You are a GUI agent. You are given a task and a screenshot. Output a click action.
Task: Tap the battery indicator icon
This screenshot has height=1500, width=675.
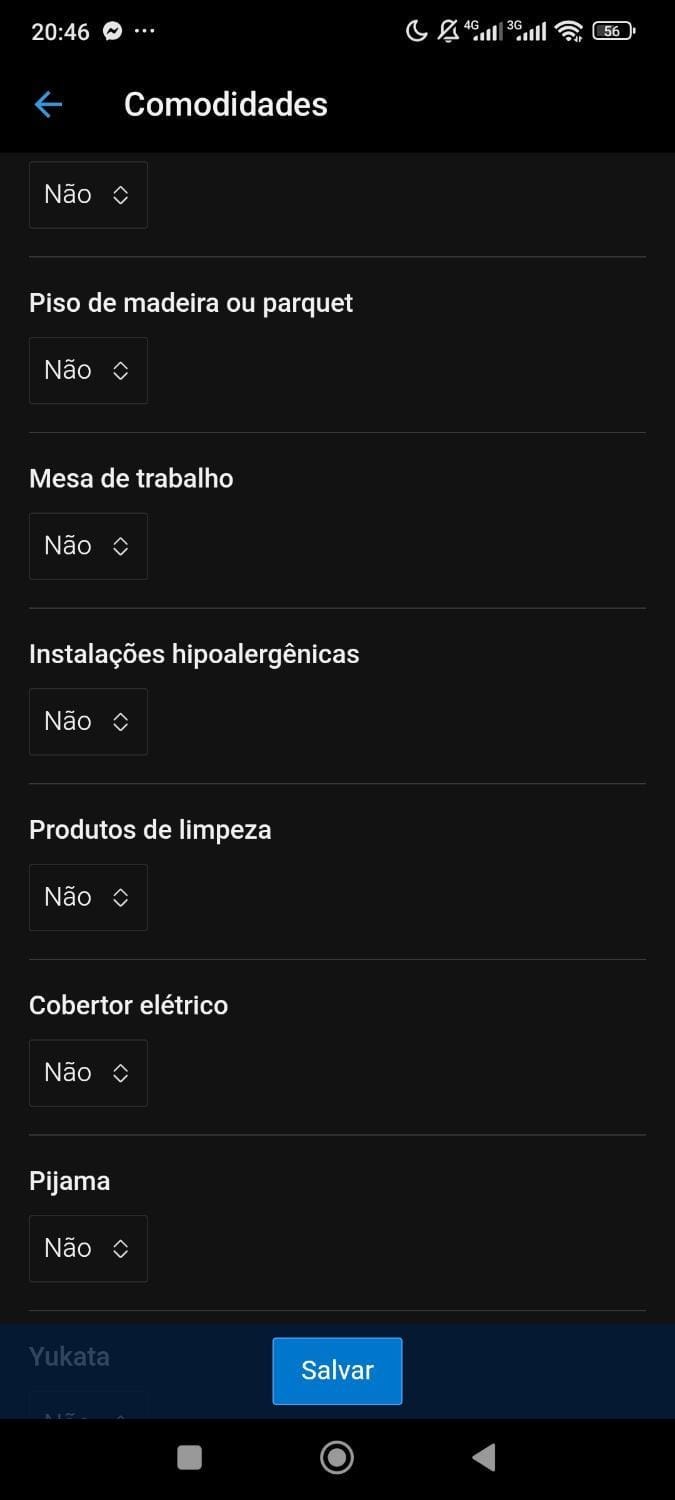pyautogui.click(x=613, y=31)
